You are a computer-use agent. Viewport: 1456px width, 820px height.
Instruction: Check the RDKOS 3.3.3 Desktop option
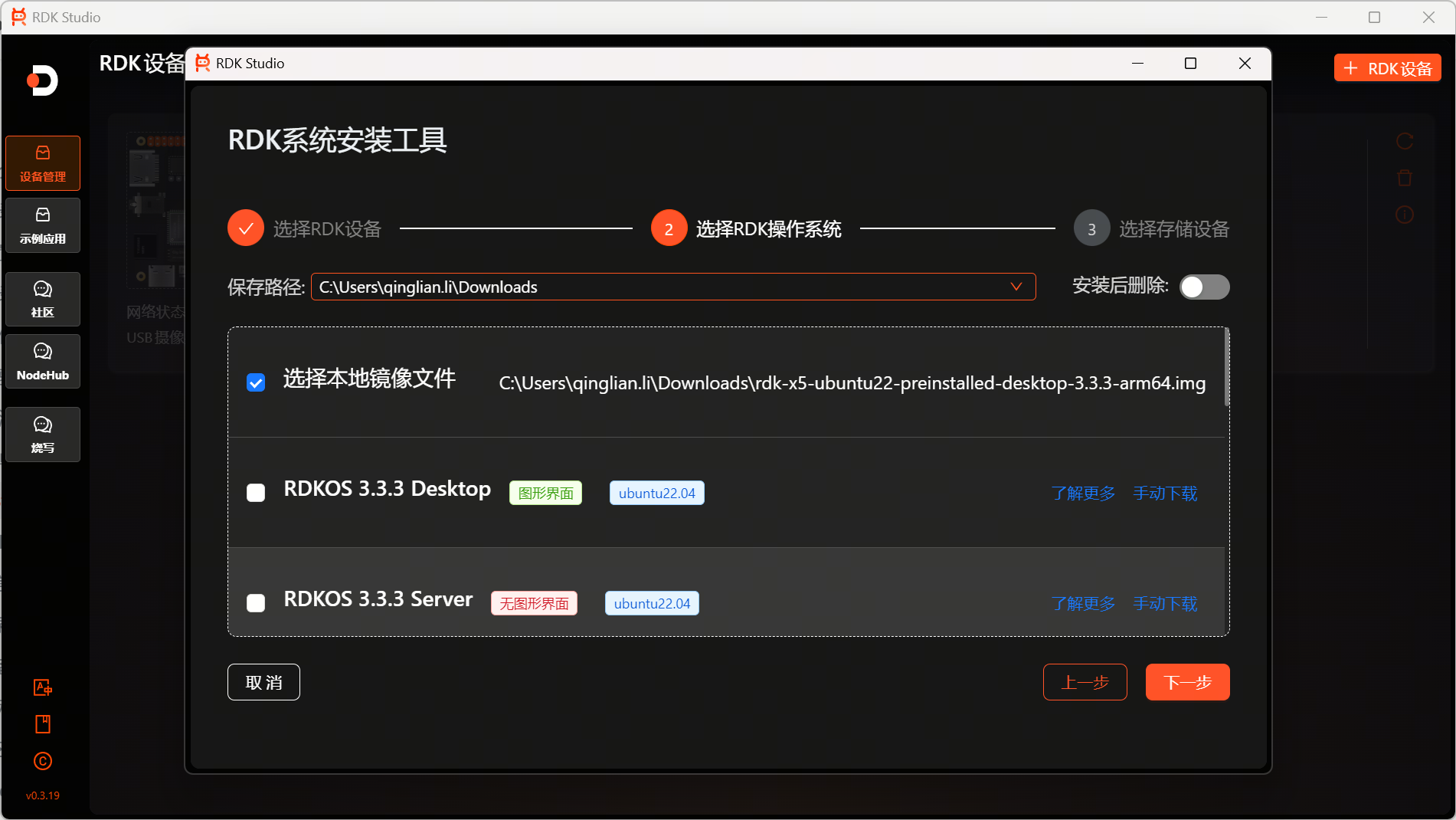click(x=256, y=493)
